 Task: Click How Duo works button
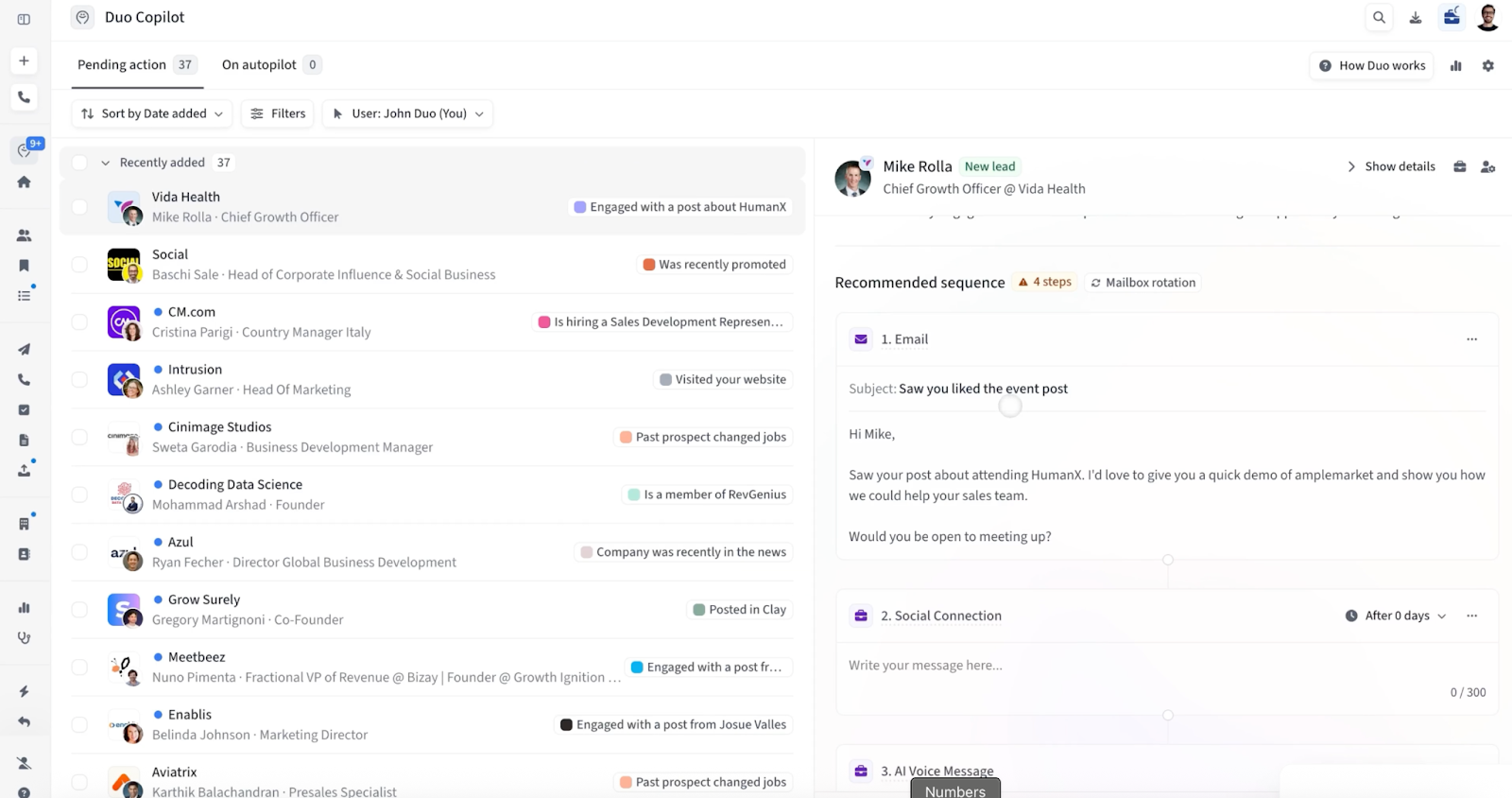[x=1371, y=65]
